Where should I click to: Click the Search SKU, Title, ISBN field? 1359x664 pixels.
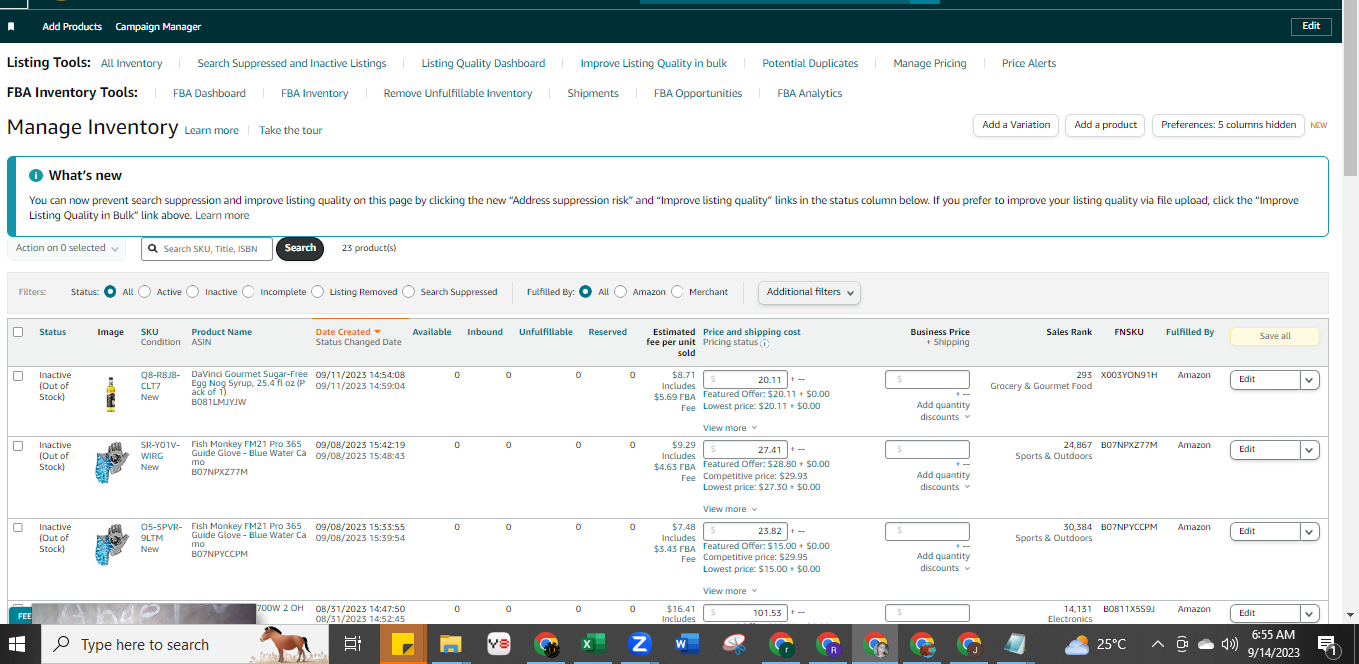tap(206, 248)
